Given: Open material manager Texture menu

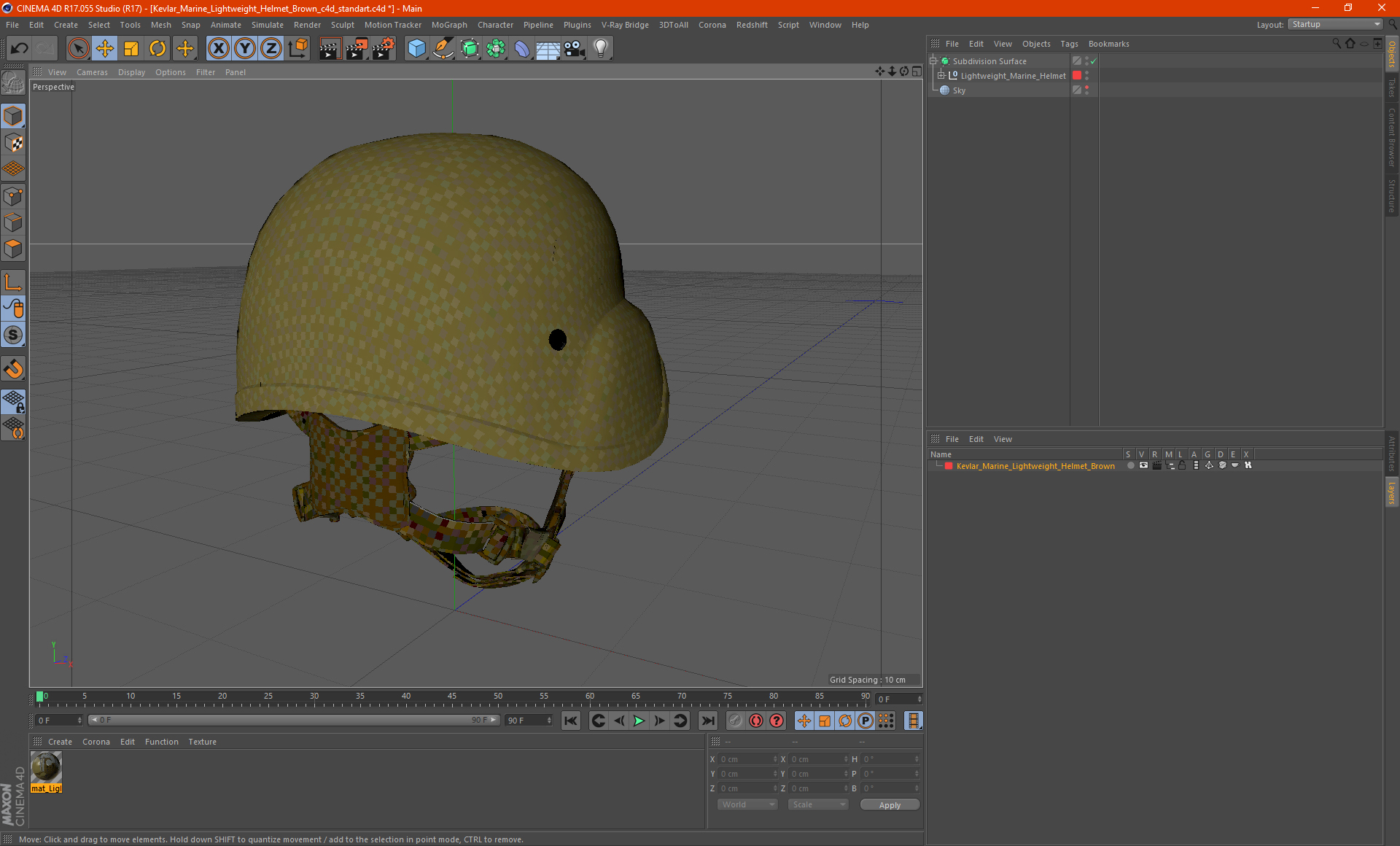Looking at the screenshot, I should click(x=202, y=742).
